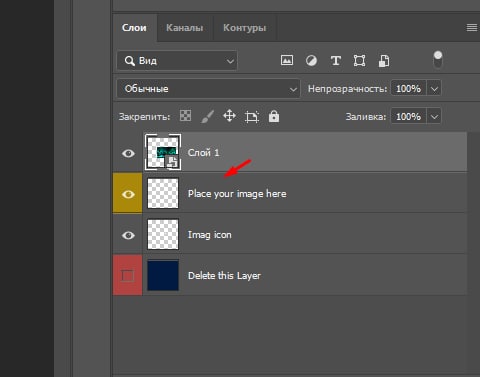Click the Слой 1 smart object thumbnail
The height and width of the screenshot is (377, 480).
(x=163, y=152)
